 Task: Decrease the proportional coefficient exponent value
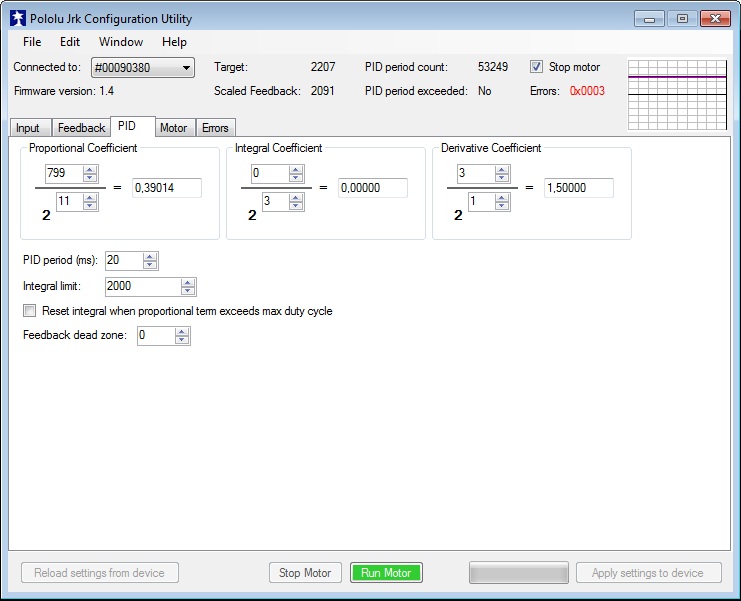tap(90, 206)
